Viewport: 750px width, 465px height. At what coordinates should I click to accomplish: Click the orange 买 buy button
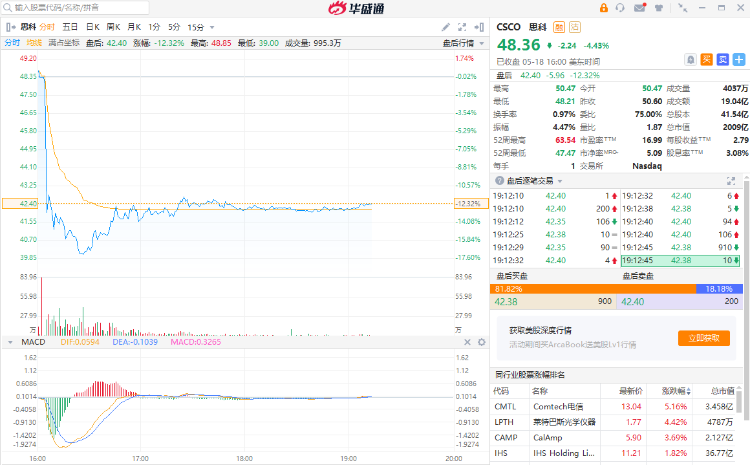pyautogui.click(x=706, y=60)
